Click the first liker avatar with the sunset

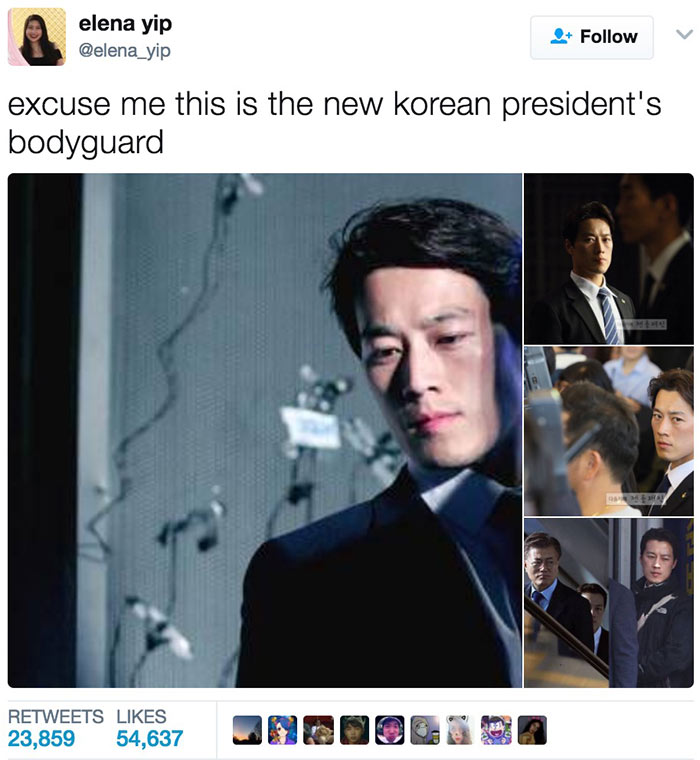[x=247, y=730]
